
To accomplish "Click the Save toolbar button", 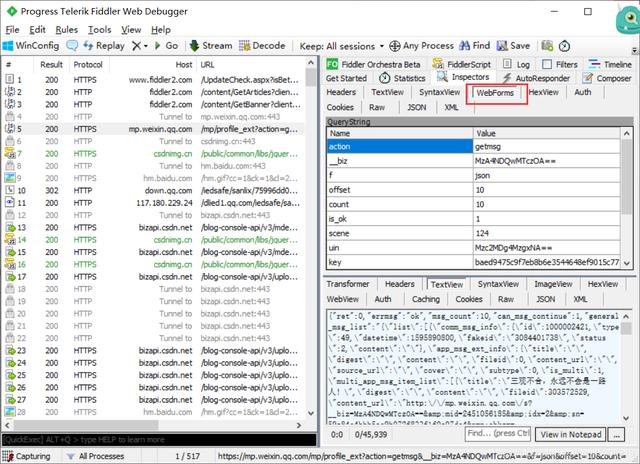I will coord(513,46).
